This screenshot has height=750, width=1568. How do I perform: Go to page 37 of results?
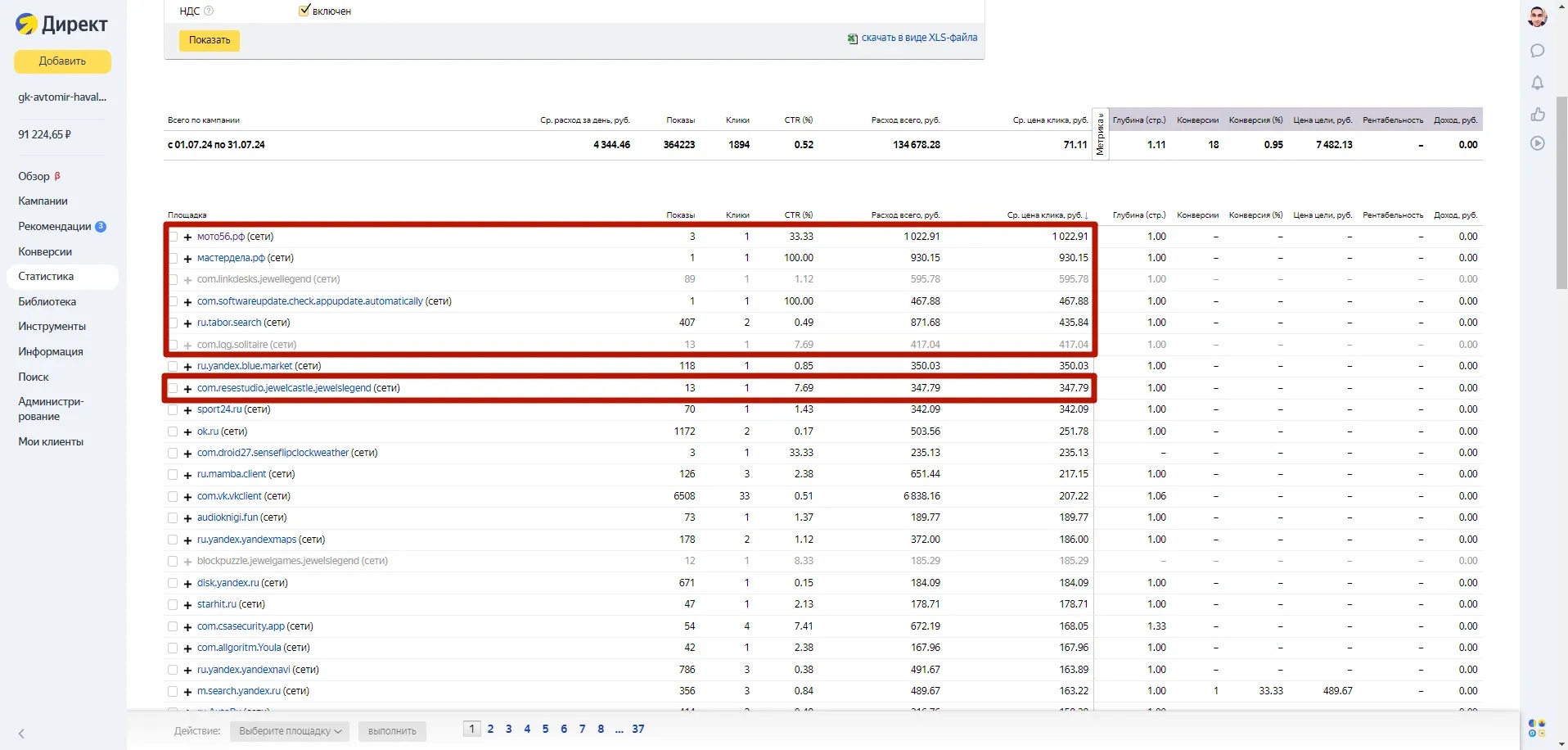[638, 729]
